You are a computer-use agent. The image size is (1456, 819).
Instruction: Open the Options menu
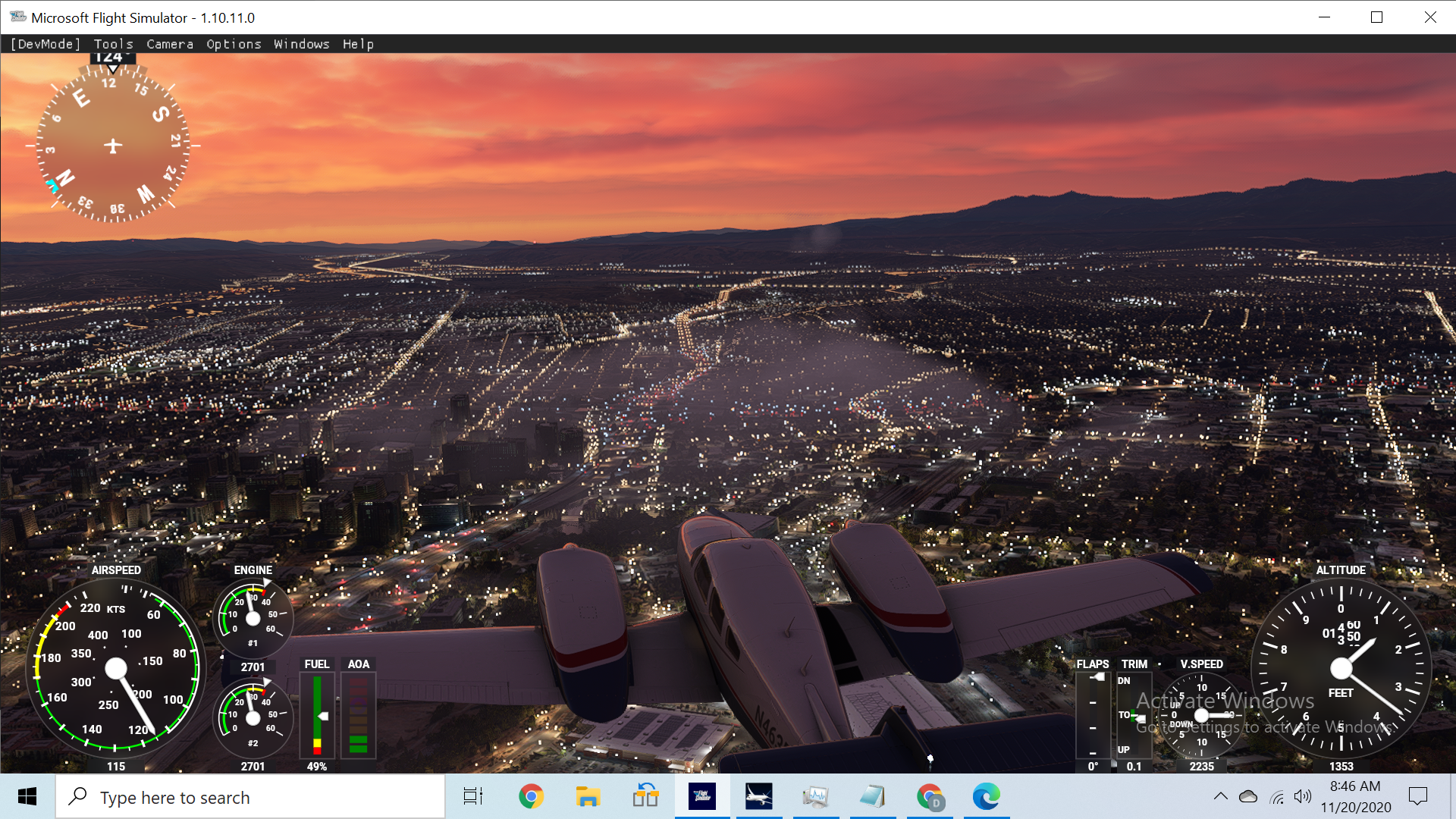click(x=234, y=44)
